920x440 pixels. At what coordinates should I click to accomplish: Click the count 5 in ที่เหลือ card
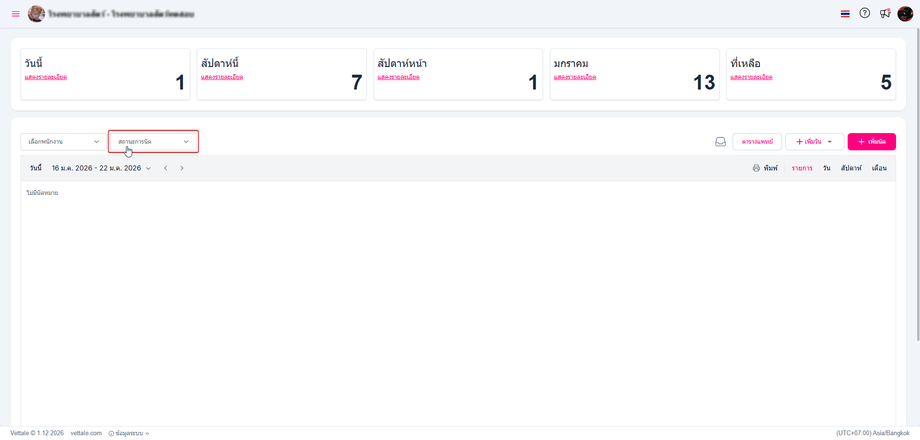pos(886,83)
